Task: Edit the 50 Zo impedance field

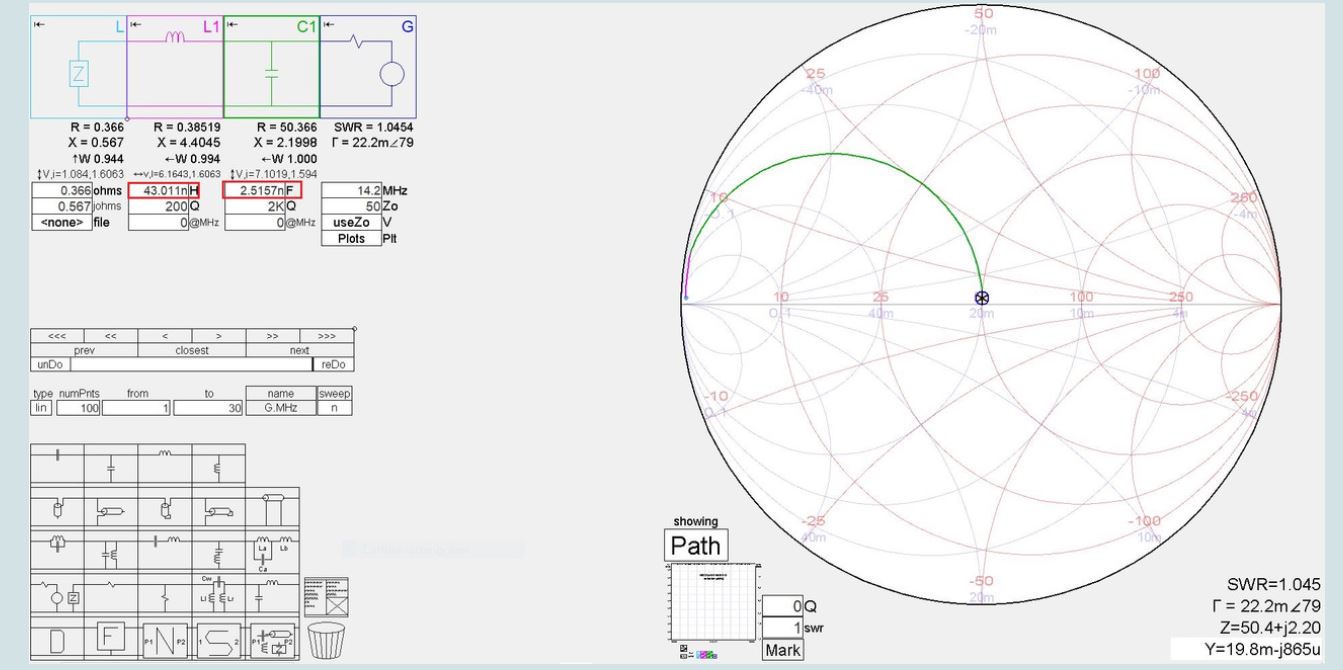Action: click(x=350, y=205)
